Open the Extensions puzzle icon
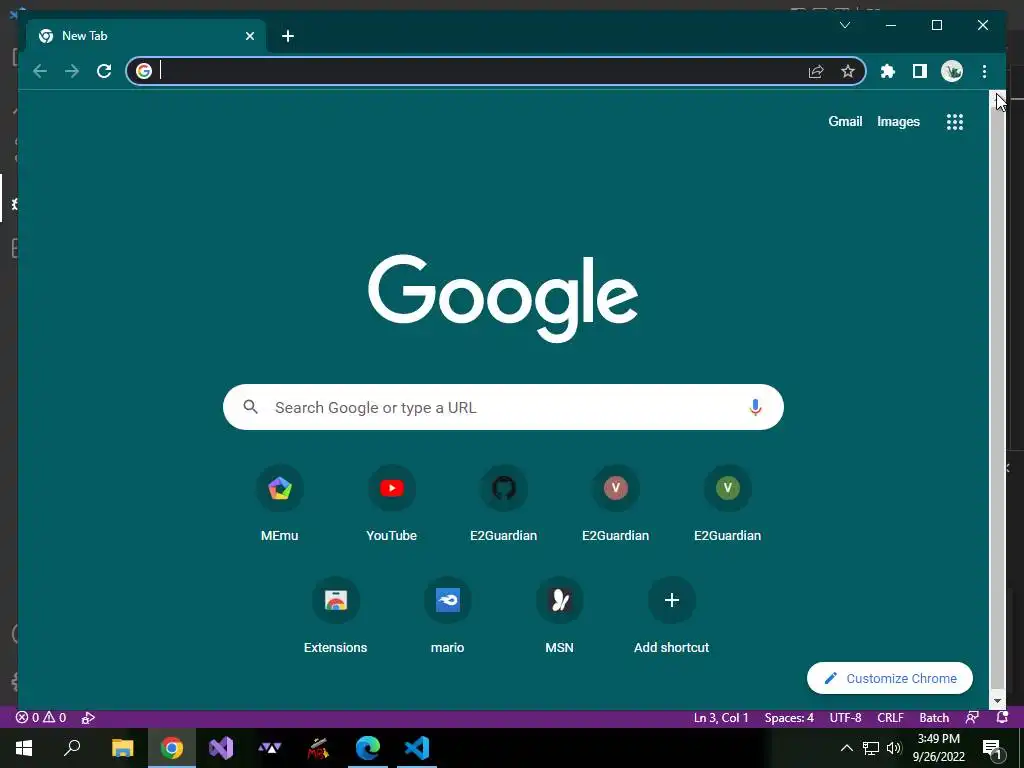 coord(888,71)
